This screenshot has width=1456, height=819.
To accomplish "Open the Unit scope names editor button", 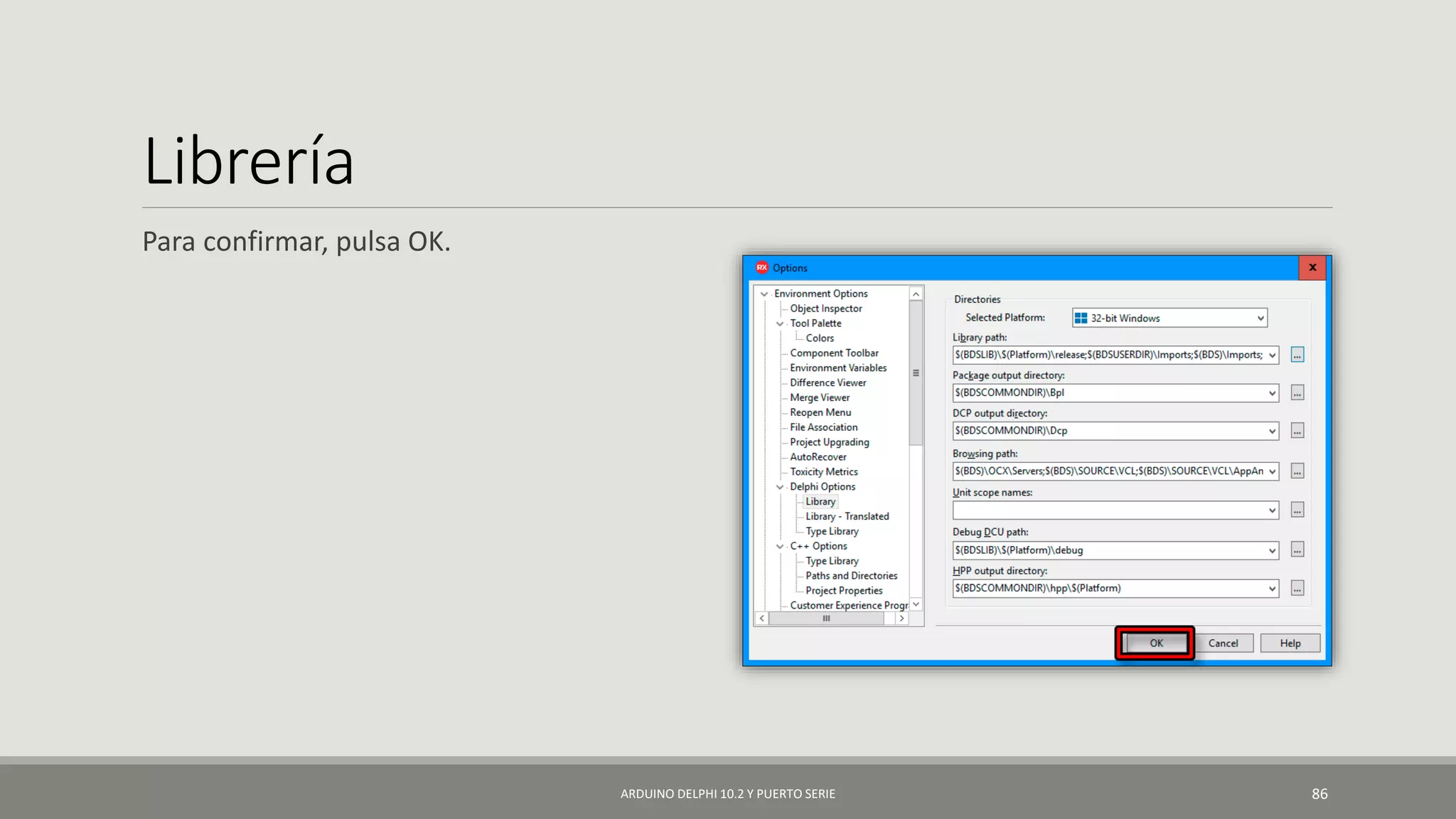I will pyautogui.click(x=1297, y=510).
